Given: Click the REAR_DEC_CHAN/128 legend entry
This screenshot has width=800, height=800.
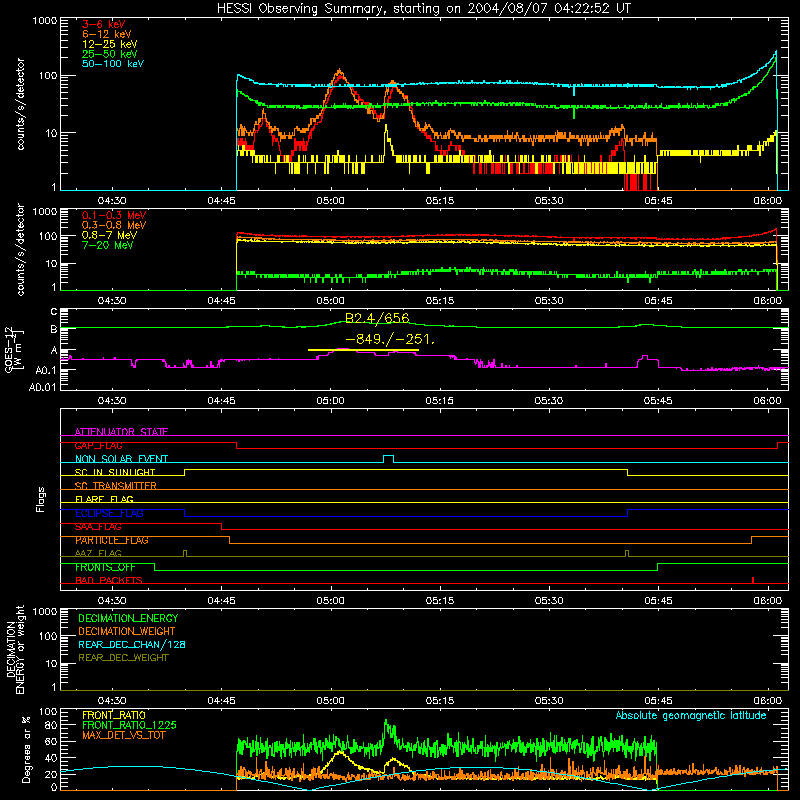Looking at the screenshot, I should click(132, 644).
